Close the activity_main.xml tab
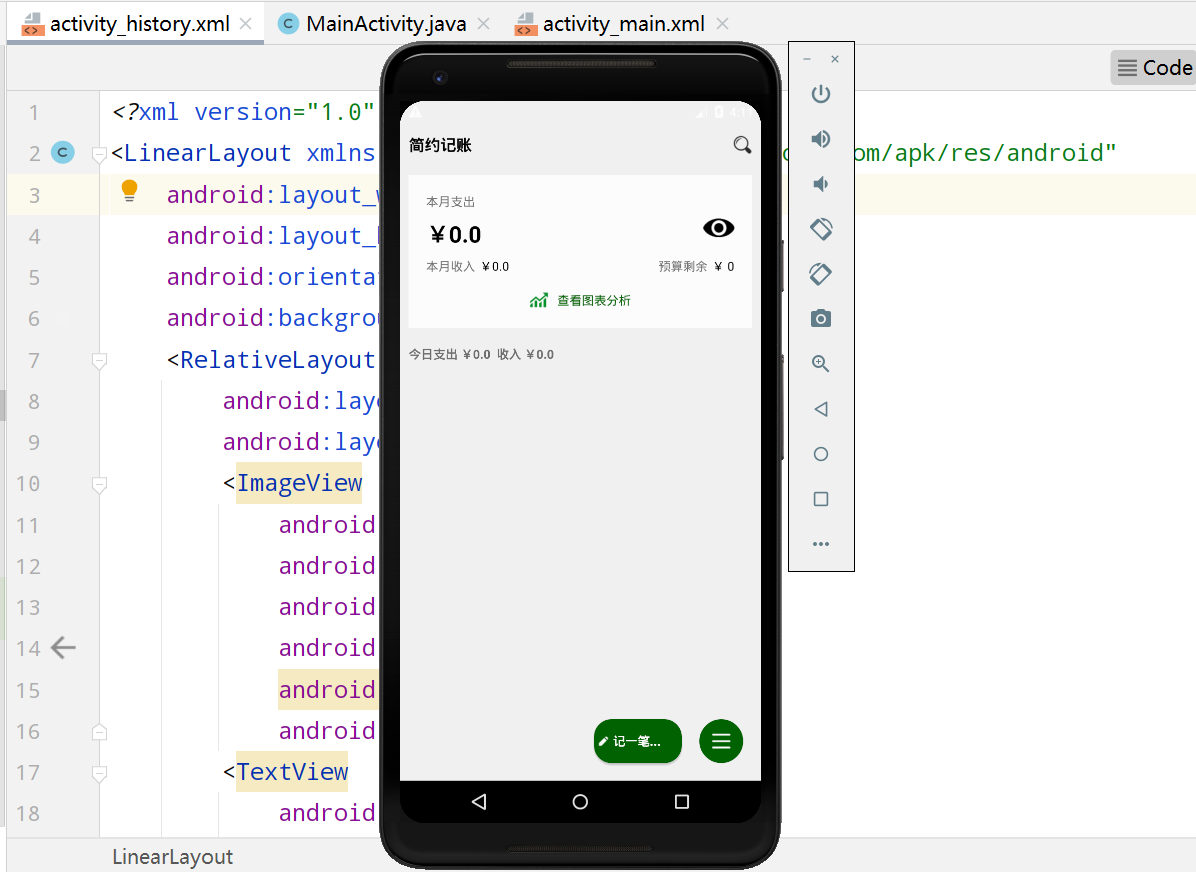 [x=723, y=24]
